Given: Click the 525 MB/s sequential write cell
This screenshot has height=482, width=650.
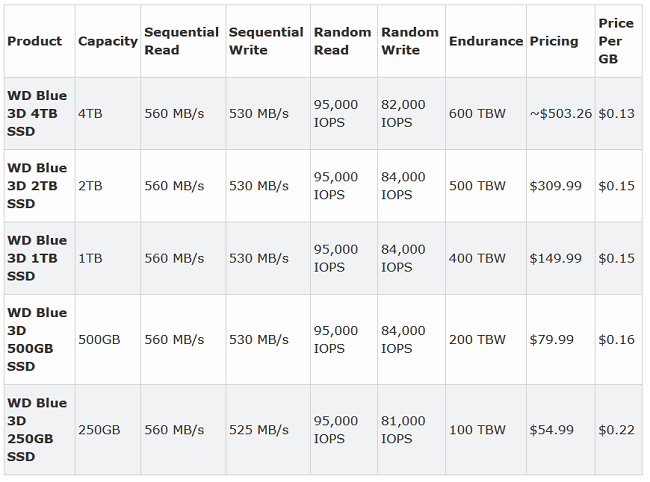Looking at the screenshot, I should click(x=258, y=430).
